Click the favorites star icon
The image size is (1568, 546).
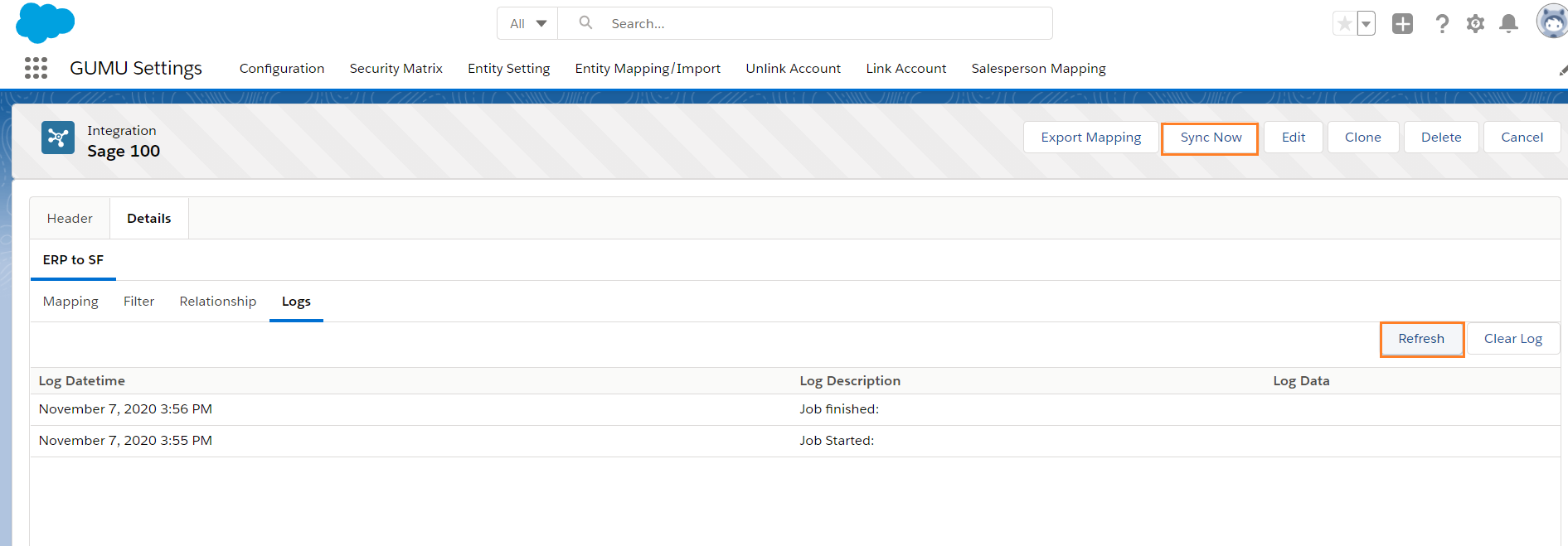click(x=1344, y=23)
